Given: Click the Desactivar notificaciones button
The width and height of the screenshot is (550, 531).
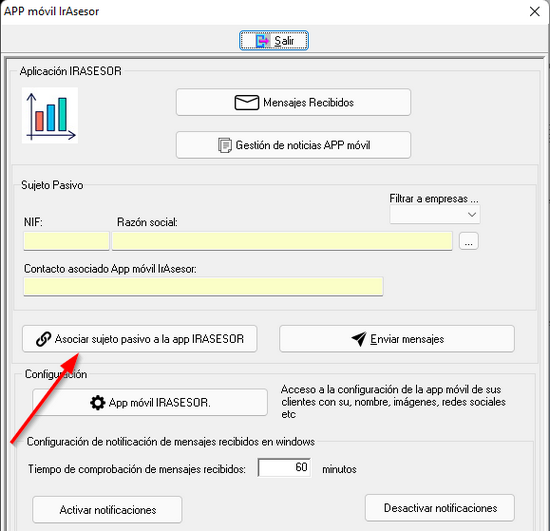Looking at the screenshot, I should click(440, 508).
